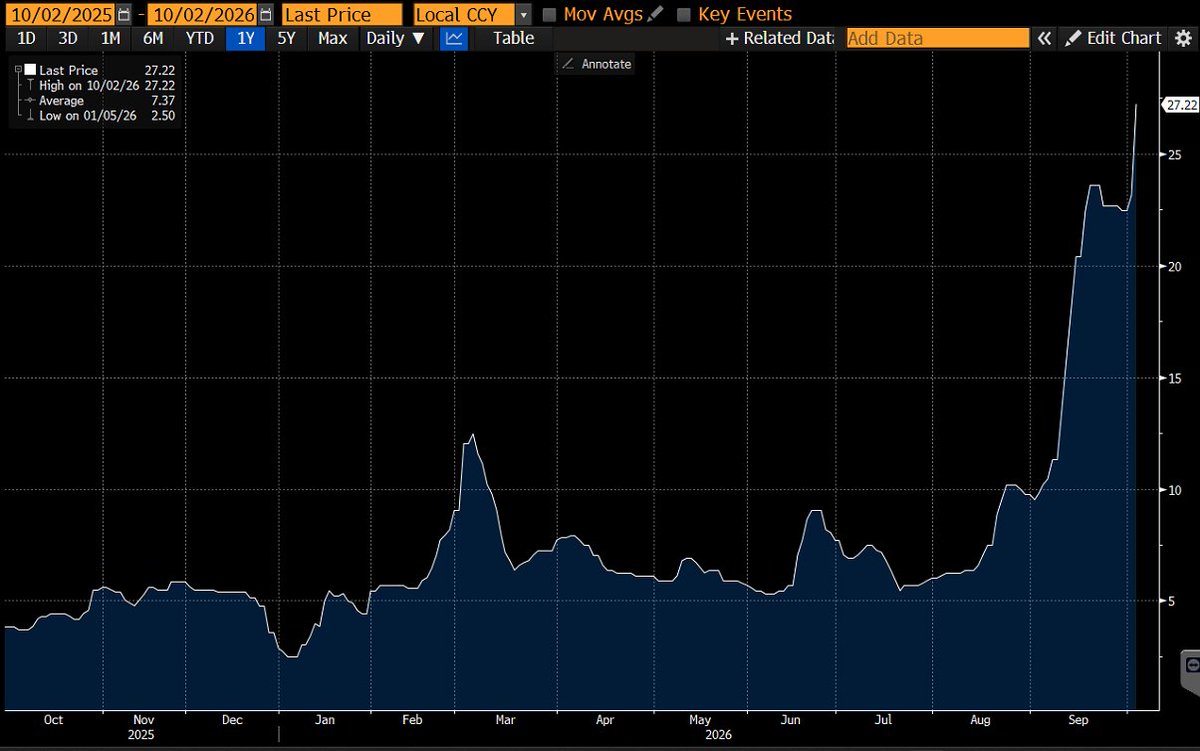Click the start date 10/02/2025 field
Image resolution: width=1200 pixels, height=751 pixels.
pyautogui.click(x=58, y=15)
